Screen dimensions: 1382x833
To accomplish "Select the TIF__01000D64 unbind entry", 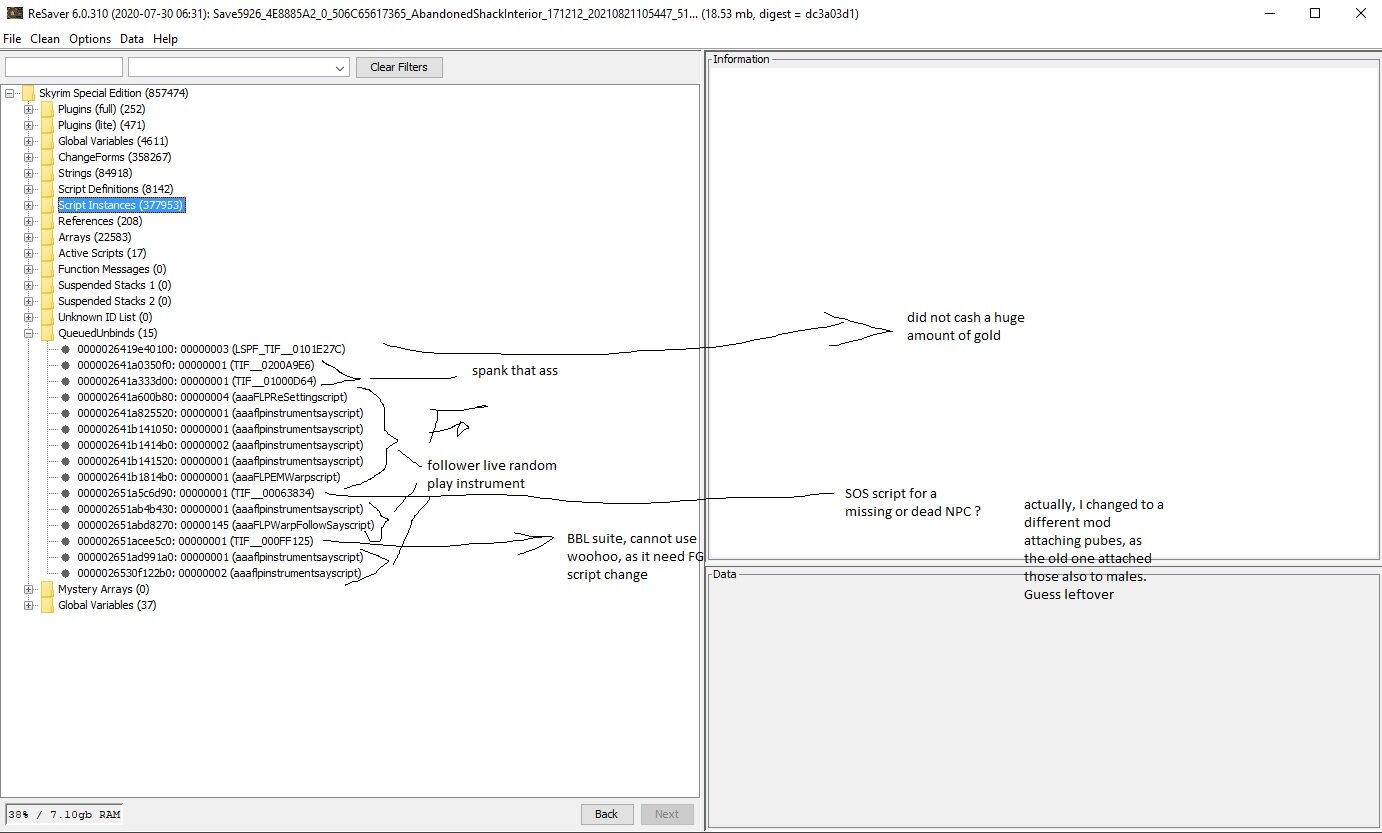I will [x=197, y=381].
